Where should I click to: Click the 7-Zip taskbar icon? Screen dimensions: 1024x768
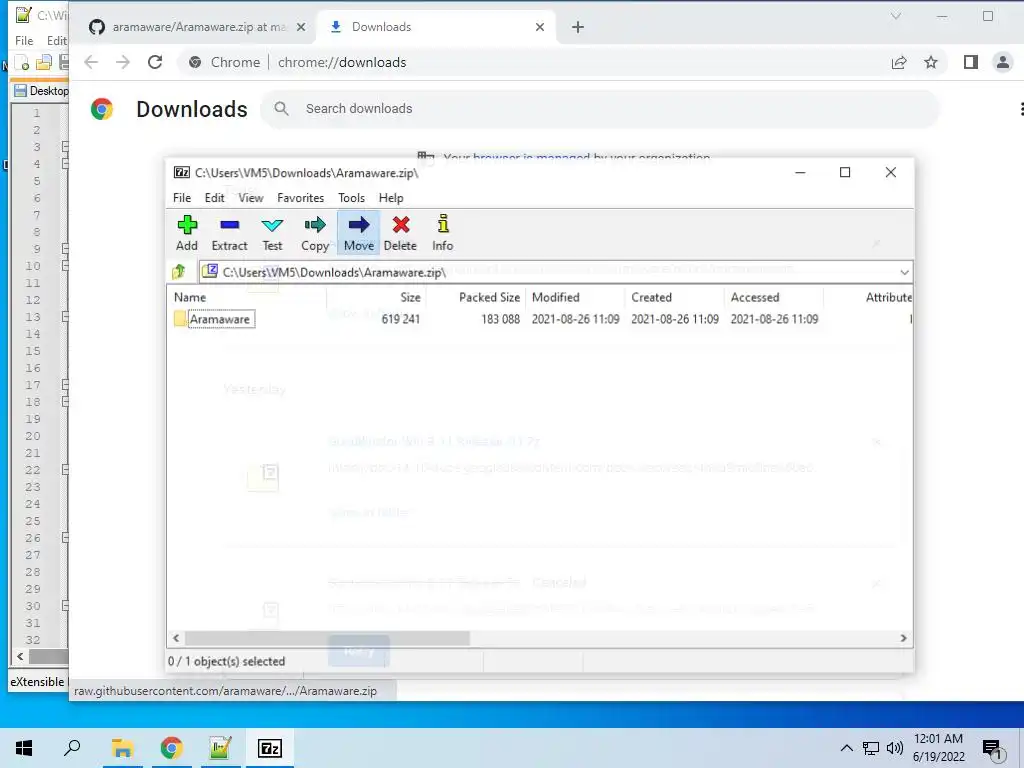tap(270, 748)
